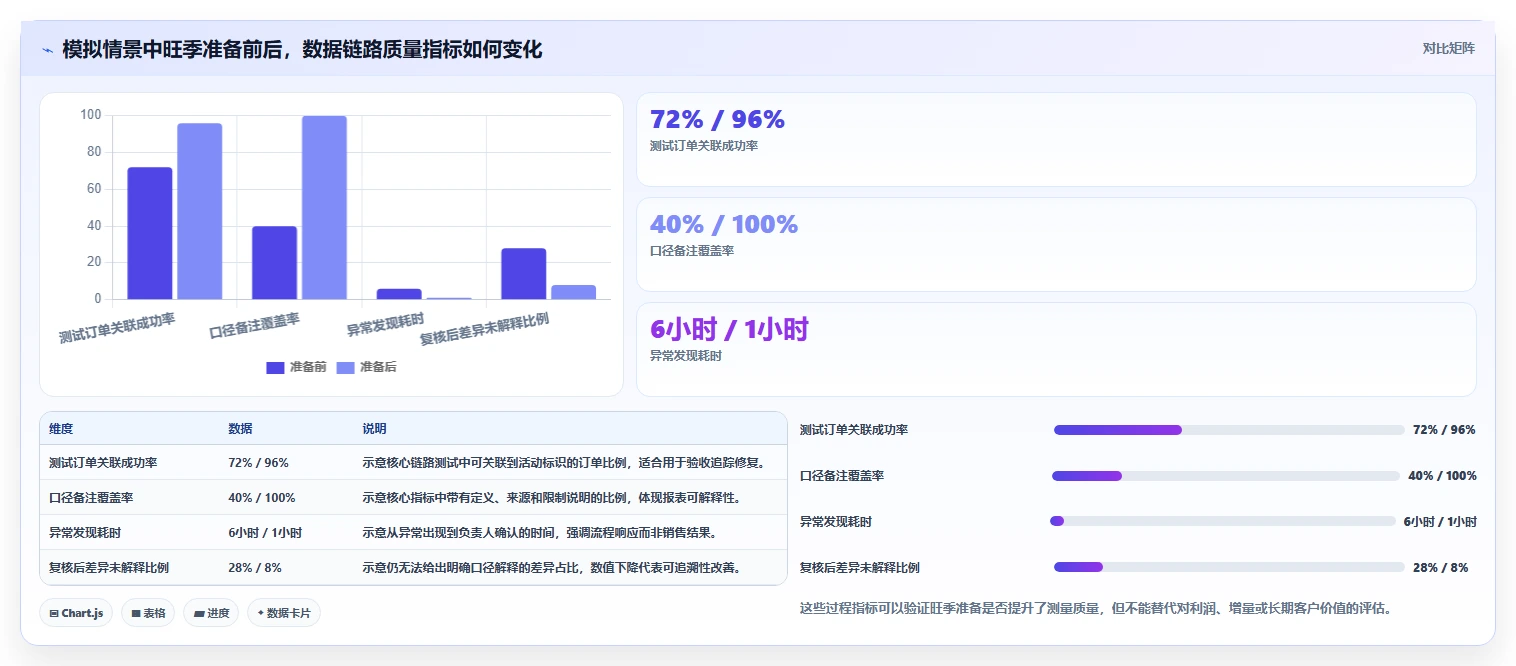Click the 40% / 100% data card
This screenshot has height=666, width=1516.
1056,245
